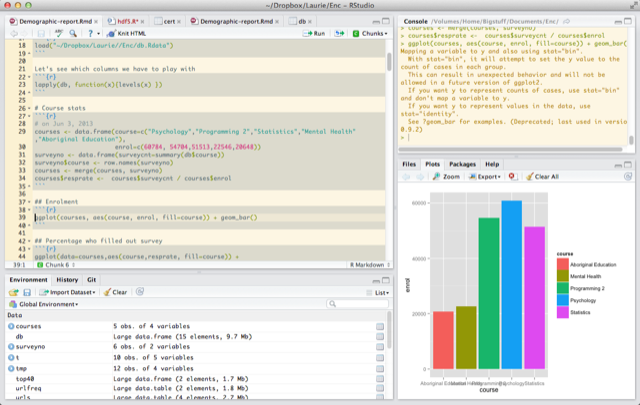Screen dimensions: 640x405
Task: Click the next plot arrow
Action: click(x=420, y=177)
